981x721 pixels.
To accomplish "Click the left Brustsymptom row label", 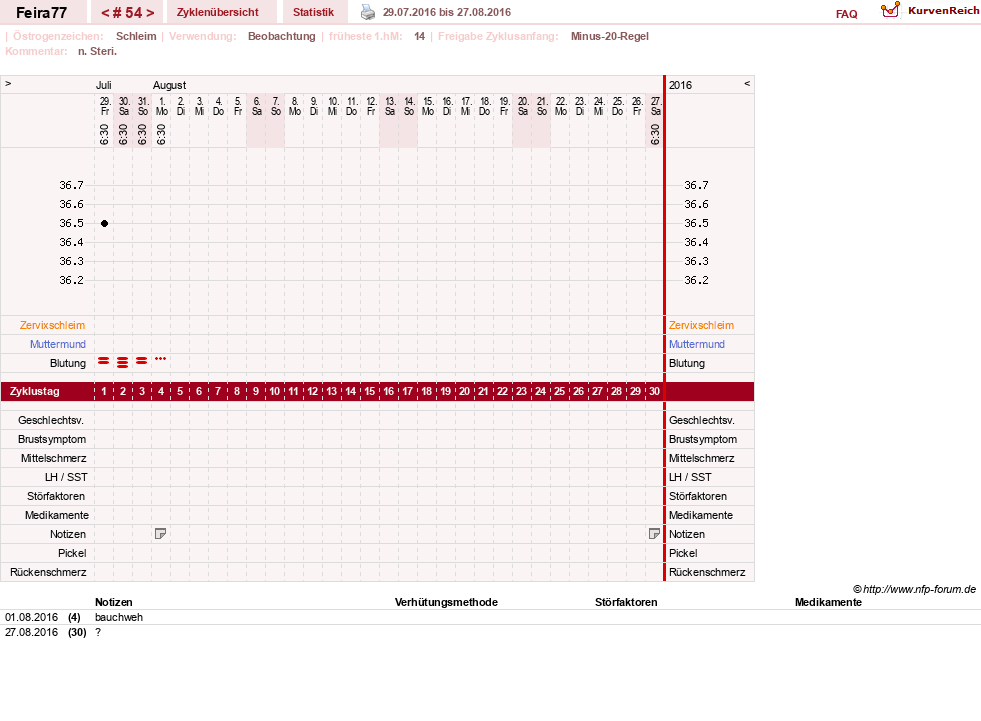I will click(52, 439).
